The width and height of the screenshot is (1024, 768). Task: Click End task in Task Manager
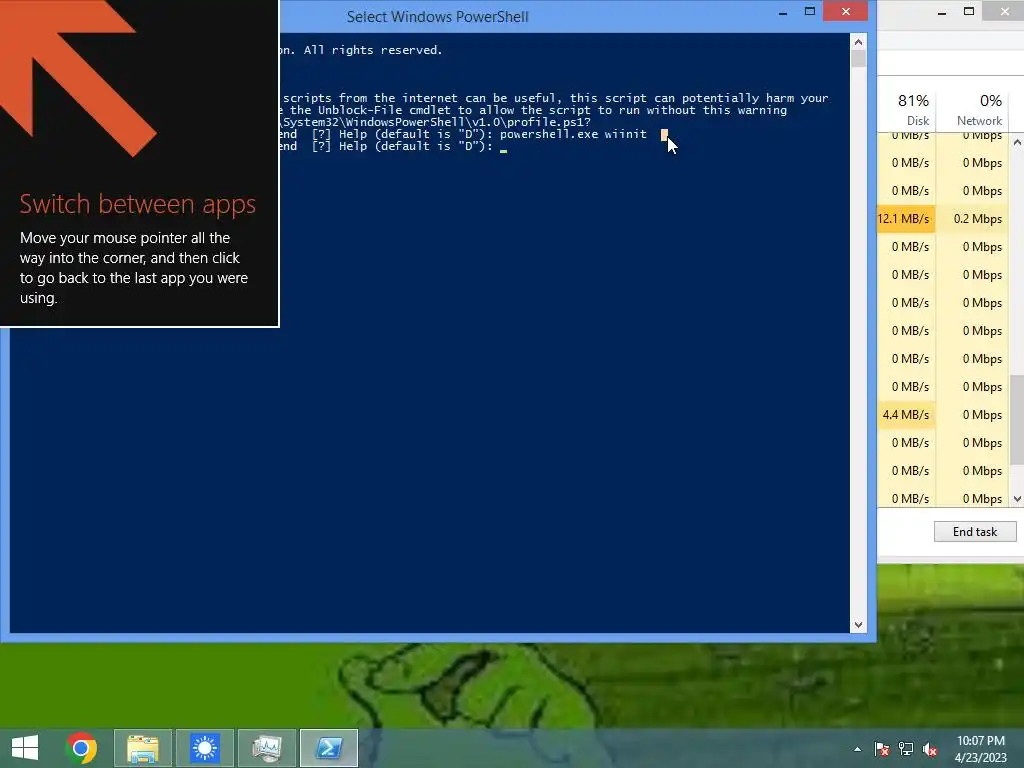975,532
